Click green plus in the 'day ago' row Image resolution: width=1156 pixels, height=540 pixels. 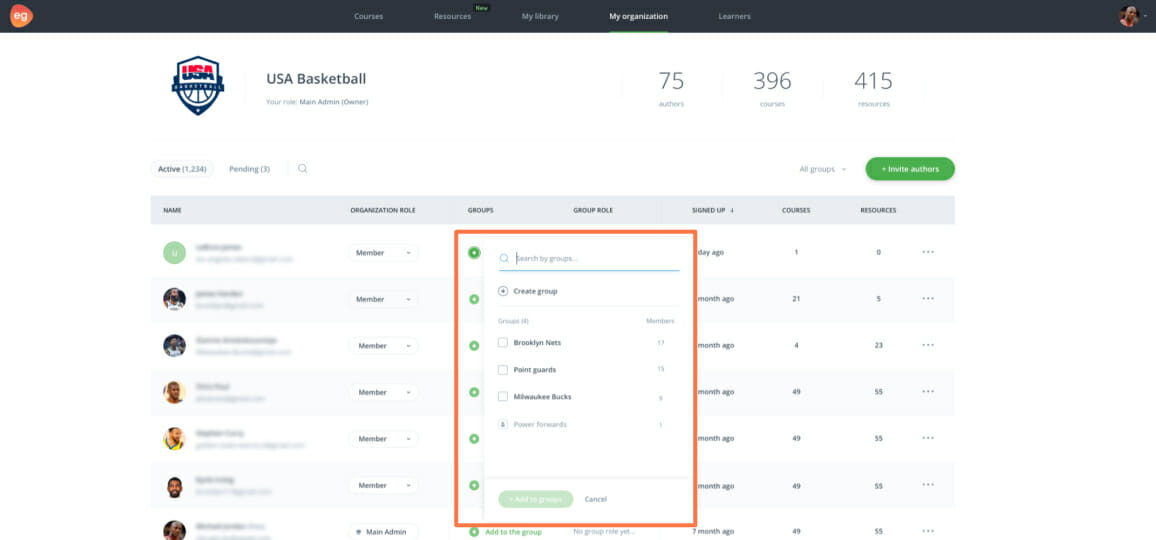[474, 252]
